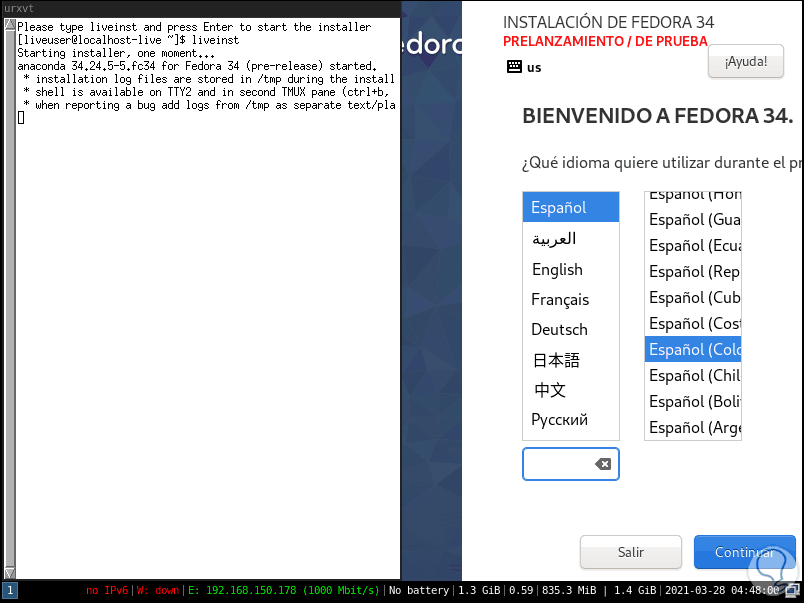Click workspace 1 indicator in status bar

(10, 591)
